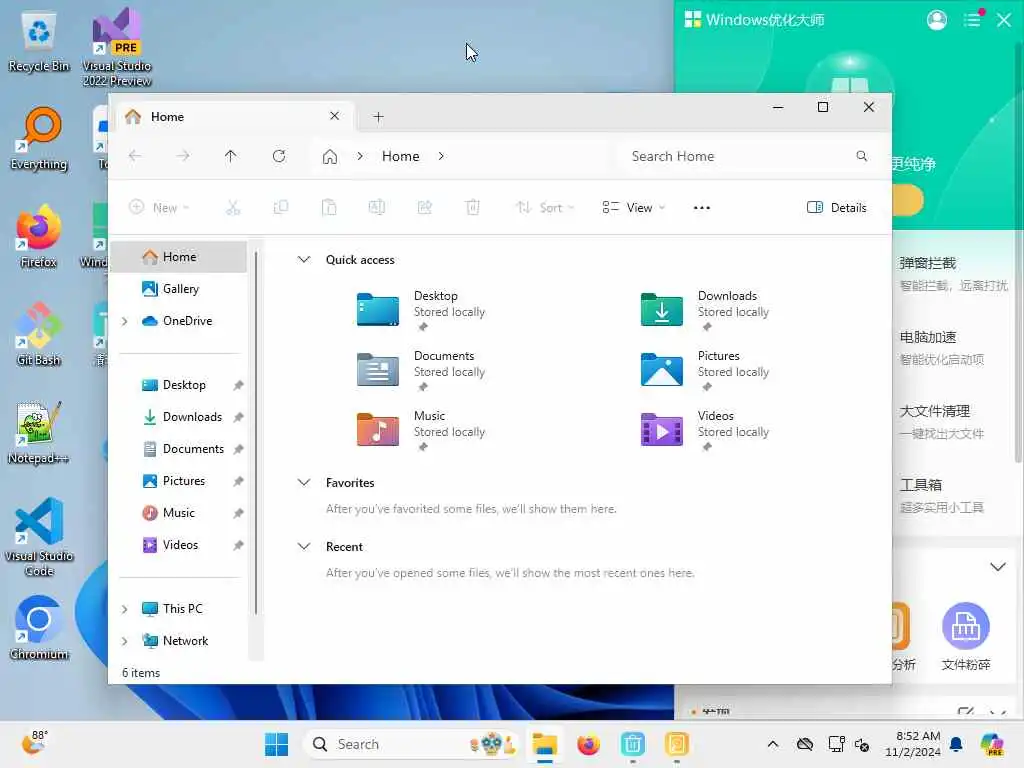Select the Chromium desktop shortcut
1024x768 pixels.
pos(39,628)
